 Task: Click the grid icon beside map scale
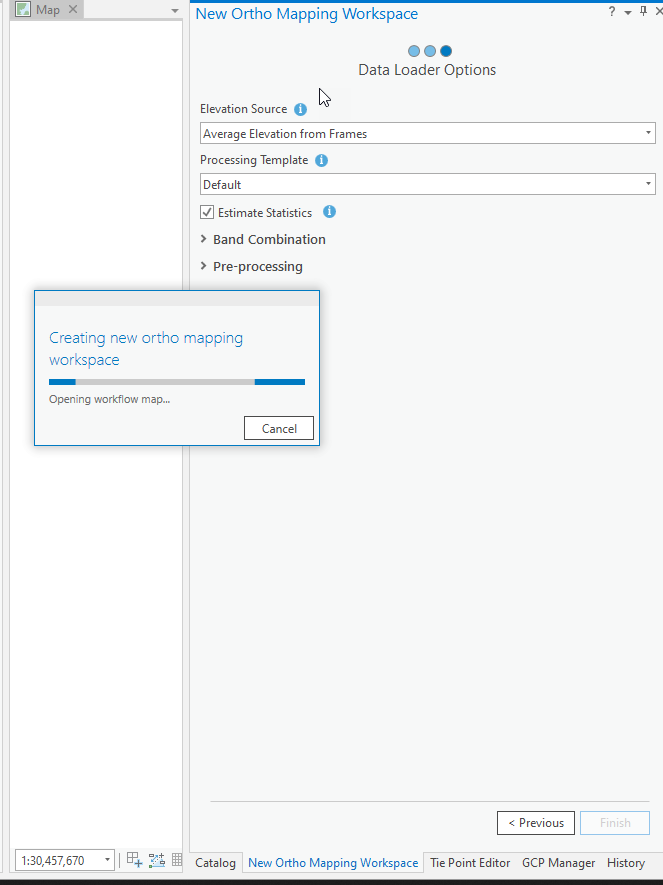pyautogui.click(x=177, y=860)
